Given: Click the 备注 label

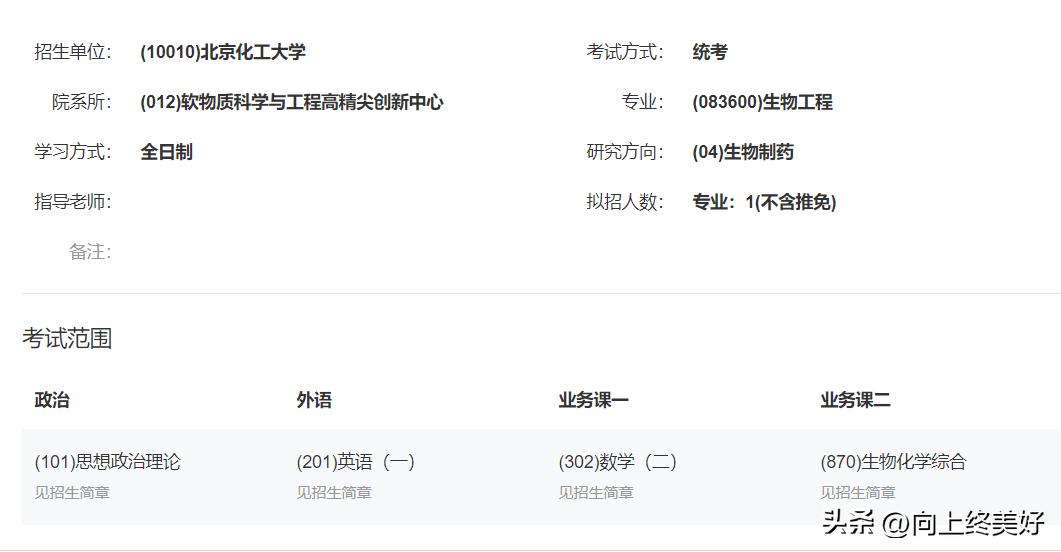Looking at the screenshot, I should pyautogui.click(x=90, y=252).
